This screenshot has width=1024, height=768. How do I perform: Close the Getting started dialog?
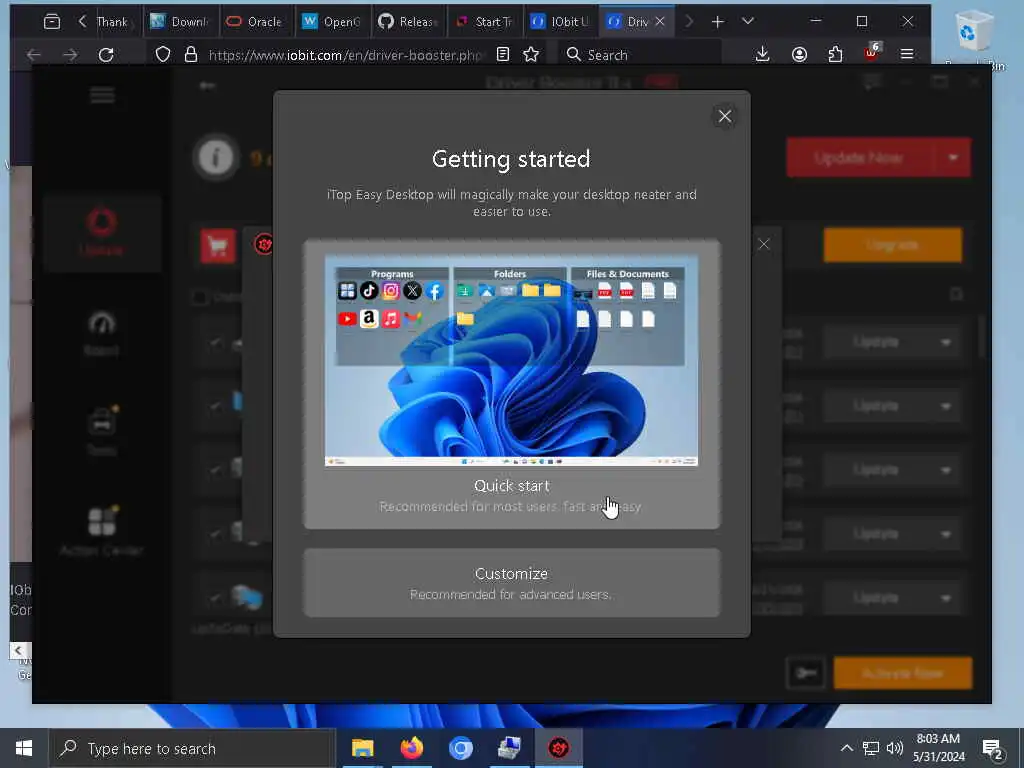724,116
